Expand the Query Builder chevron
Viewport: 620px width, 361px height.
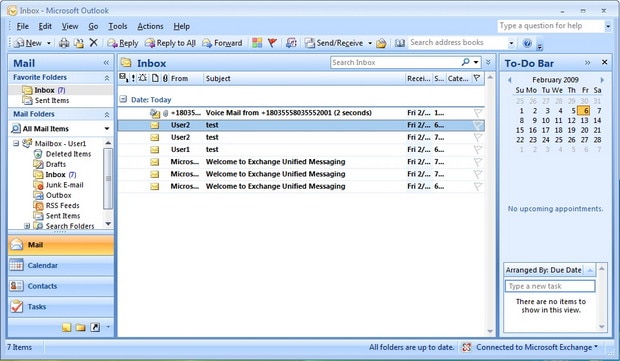pyautogui.click(x=488, y=62)
